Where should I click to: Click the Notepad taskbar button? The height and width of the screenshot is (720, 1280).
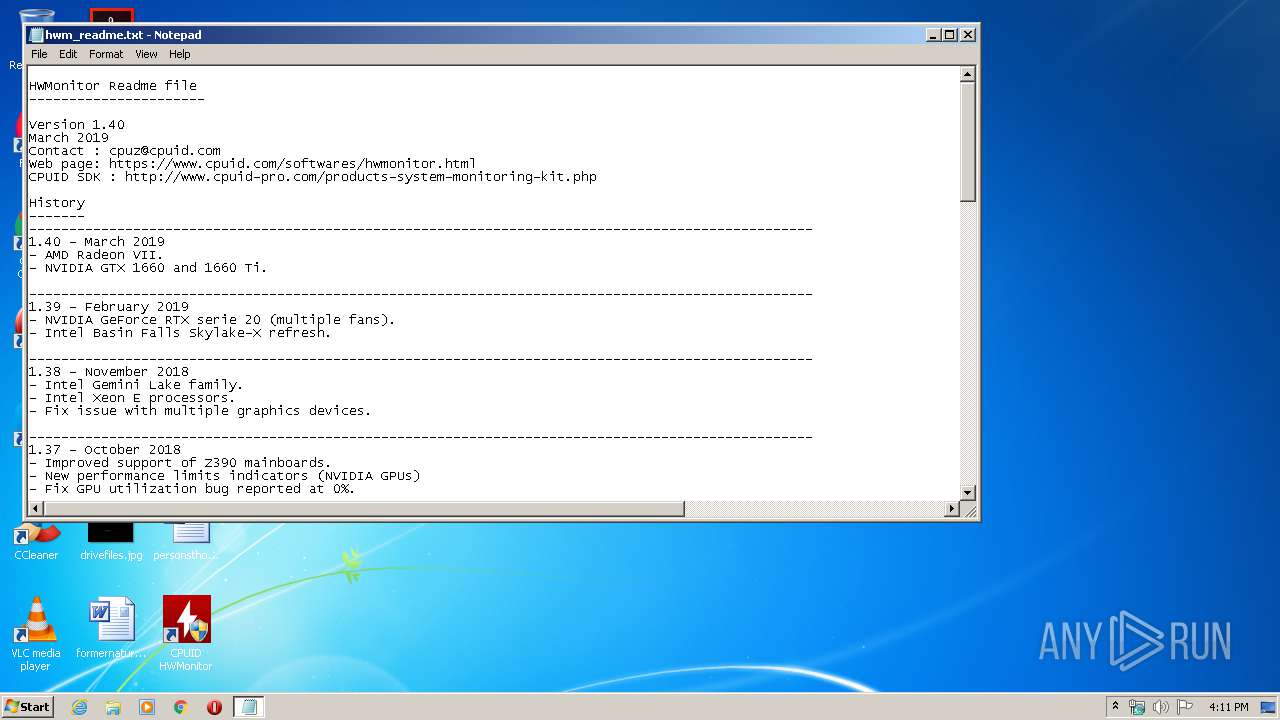click(x=249, y=707)
